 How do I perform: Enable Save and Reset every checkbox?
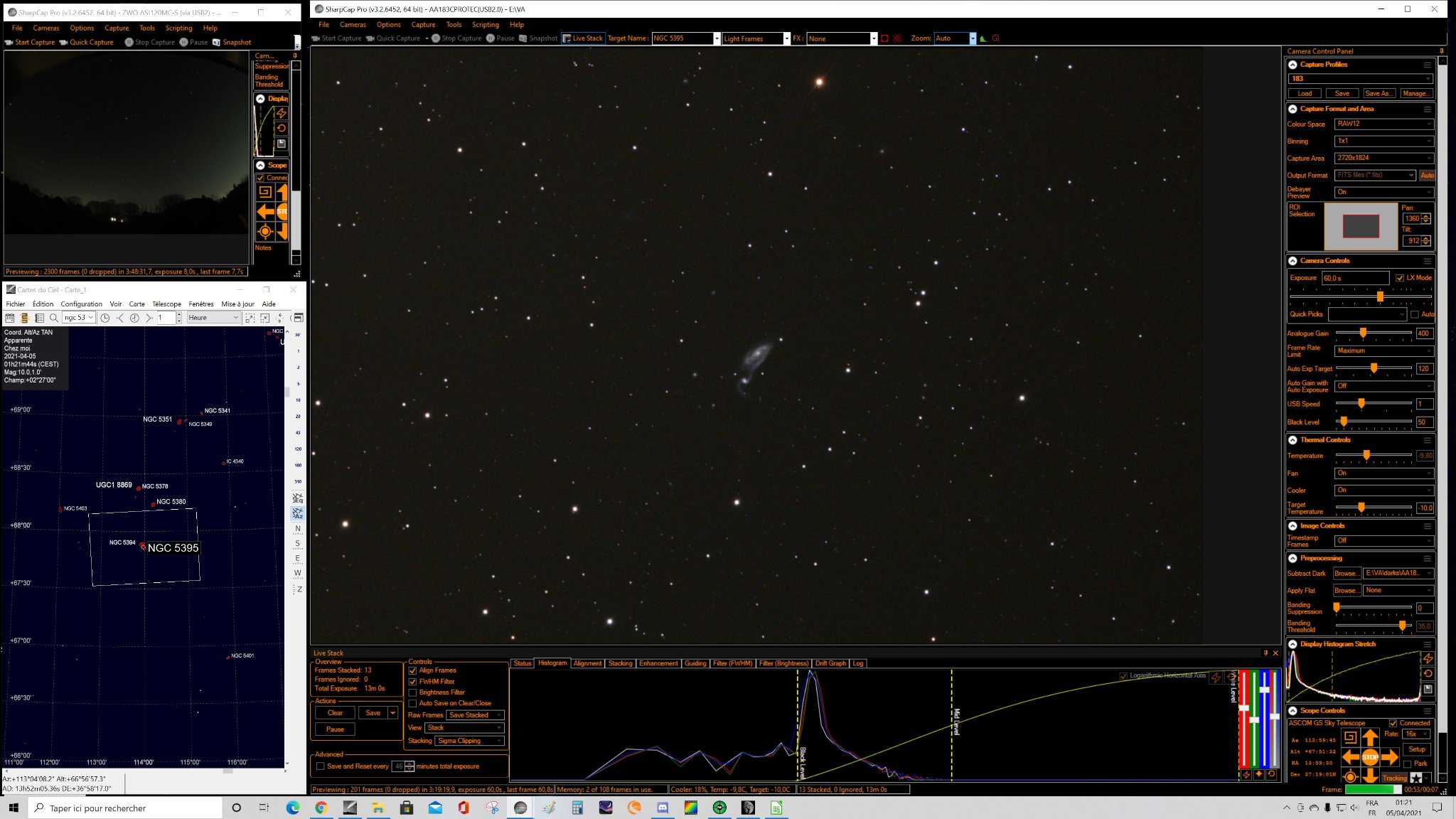[x=321, y=766]
